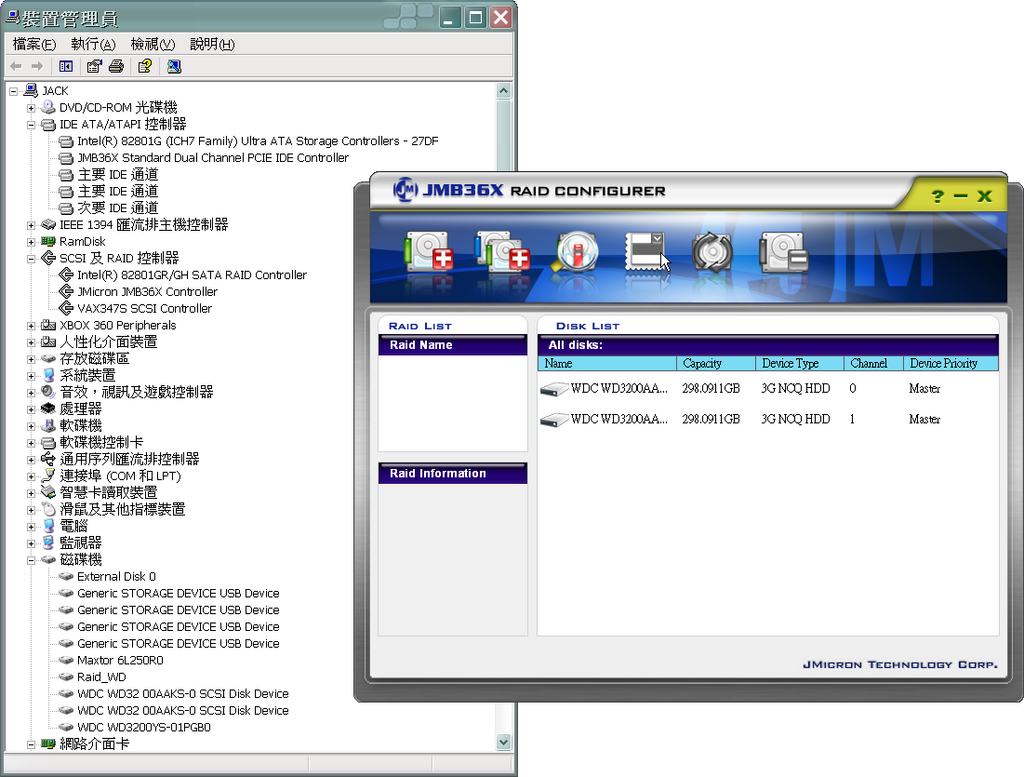Click Device Type column header
The width and height of the screenshot is (1024, 777).
[799, 364]
